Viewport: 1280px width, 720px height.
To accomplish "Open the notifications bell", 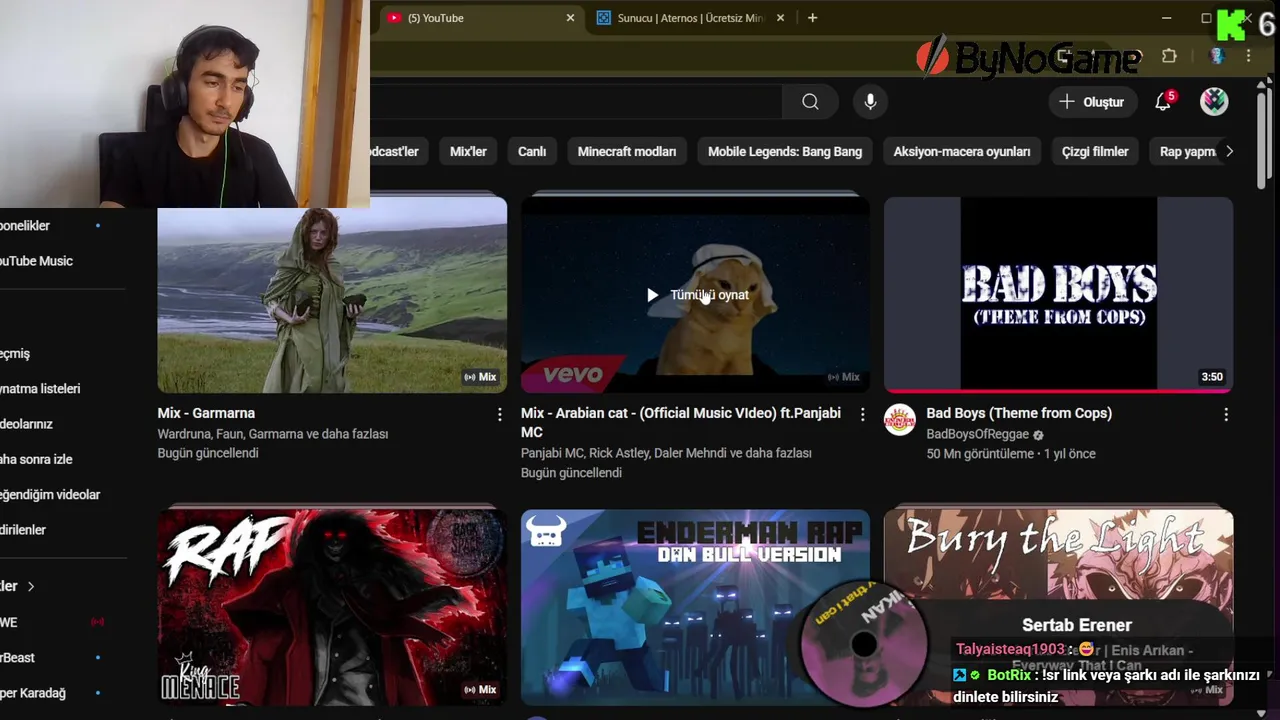I will pyautogui.click(x=1163, y=102).
